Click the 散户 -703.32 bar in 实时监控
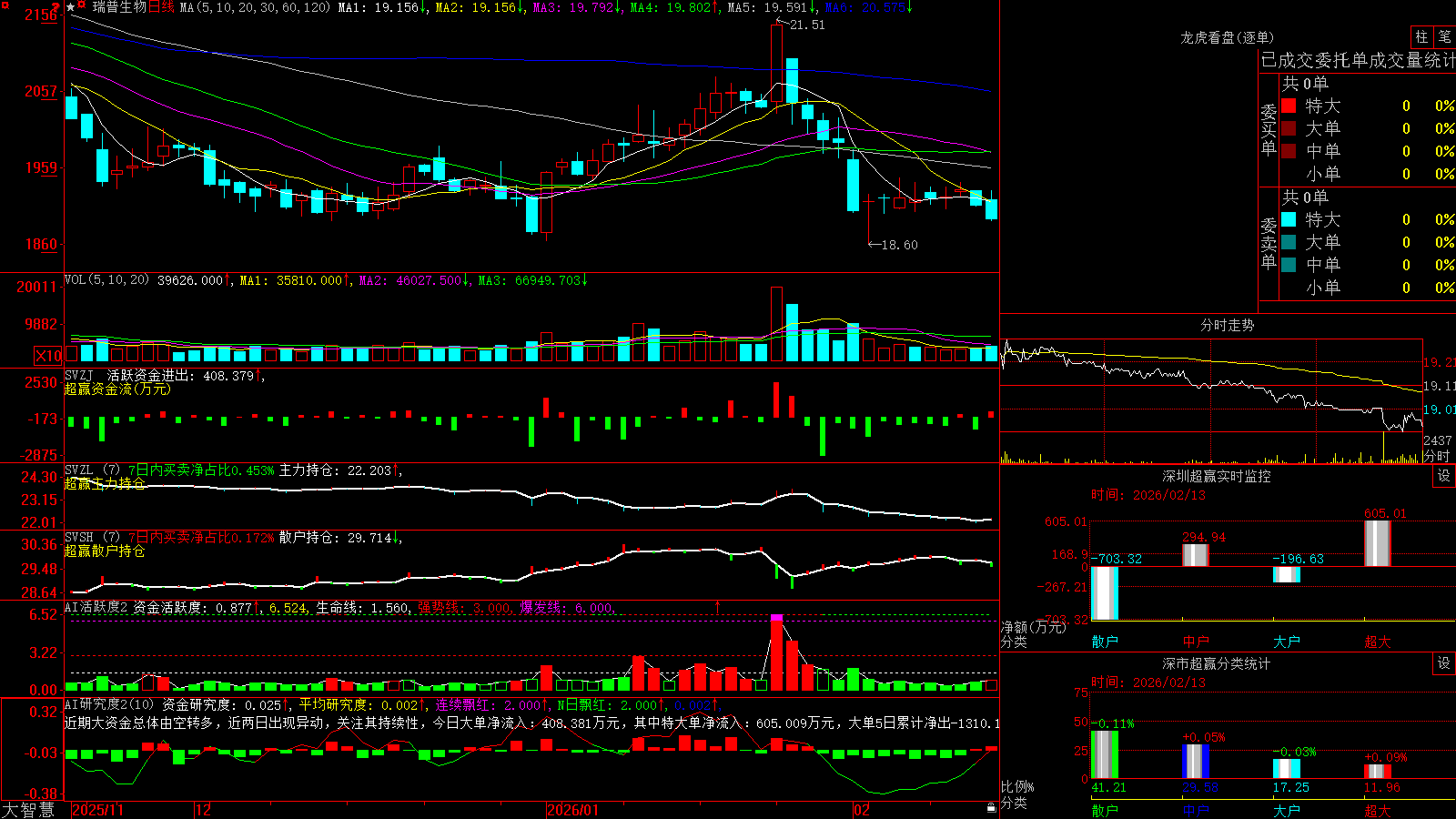Screen dimensions: 1456x819 point(1105,593)
